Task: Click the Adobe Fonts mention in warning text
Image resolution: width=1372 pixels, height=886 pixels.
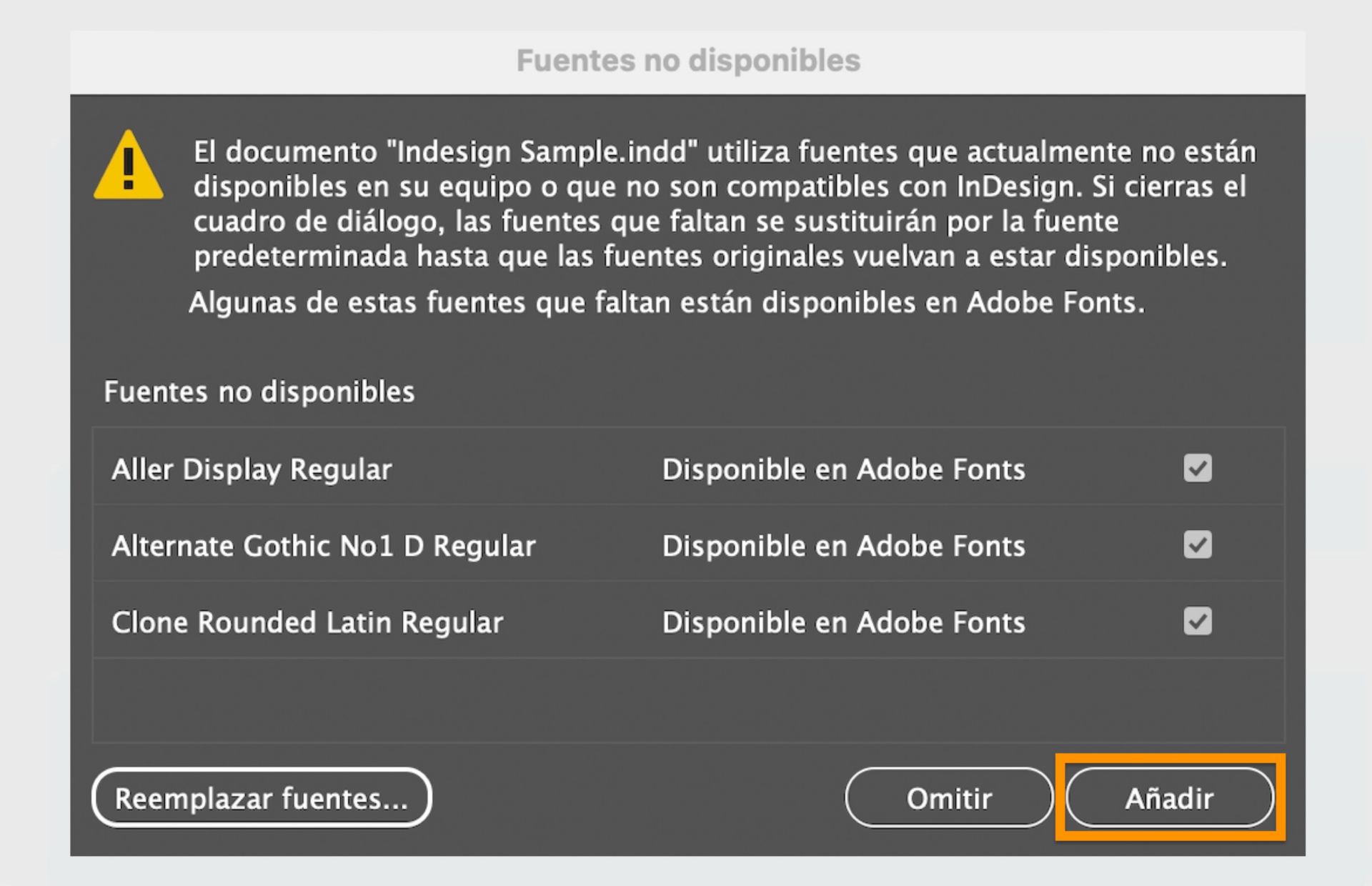Action: point(1056,302)
